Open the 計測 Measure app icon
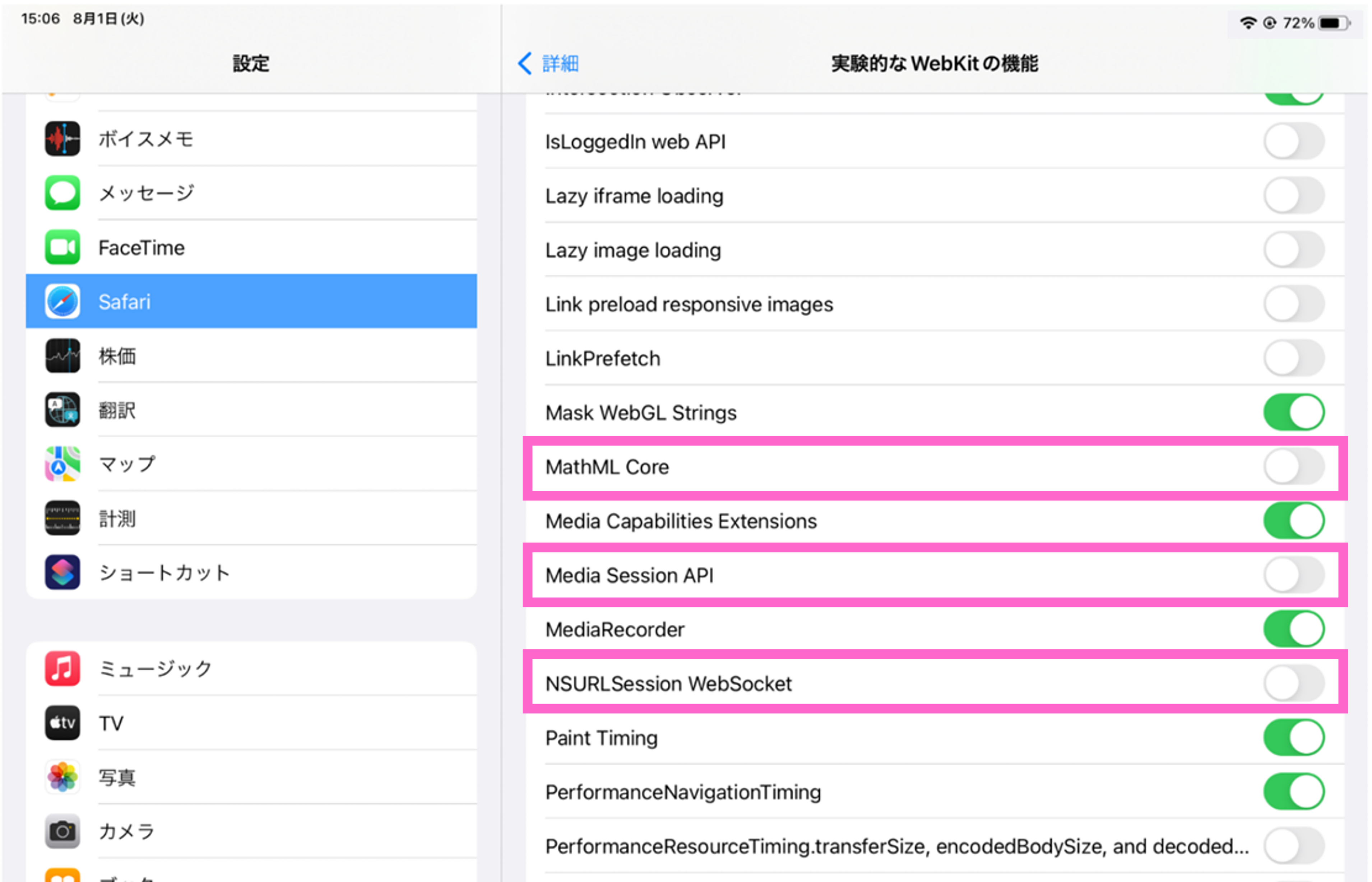 [x=62, y=518]
